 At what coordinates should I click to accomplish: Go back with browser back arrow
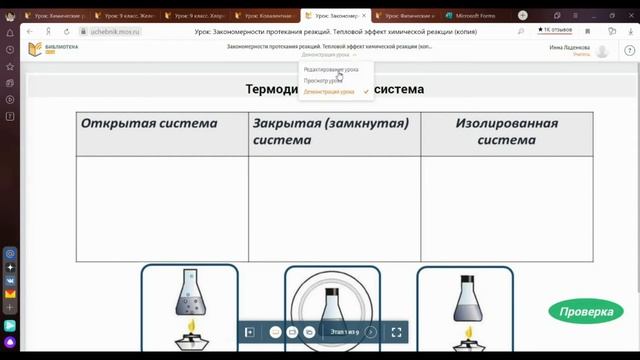click(29, 31)
